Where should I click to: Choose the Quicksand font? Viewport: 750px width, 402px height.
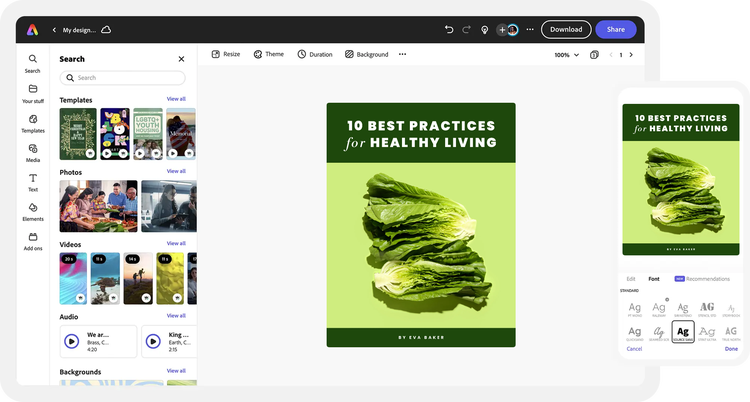[635, 333]
